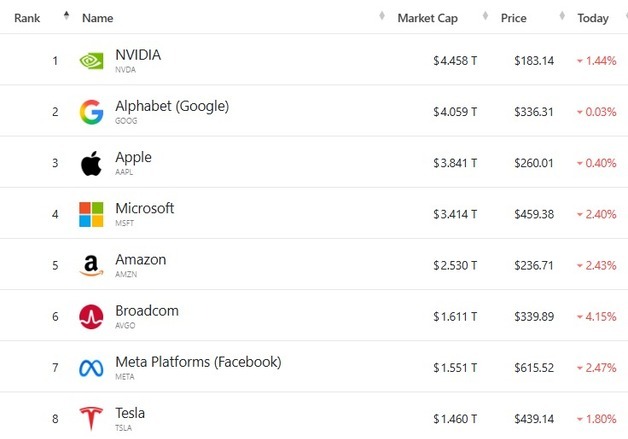
Task: Sort companies by Market Cap
Action: 428,18
